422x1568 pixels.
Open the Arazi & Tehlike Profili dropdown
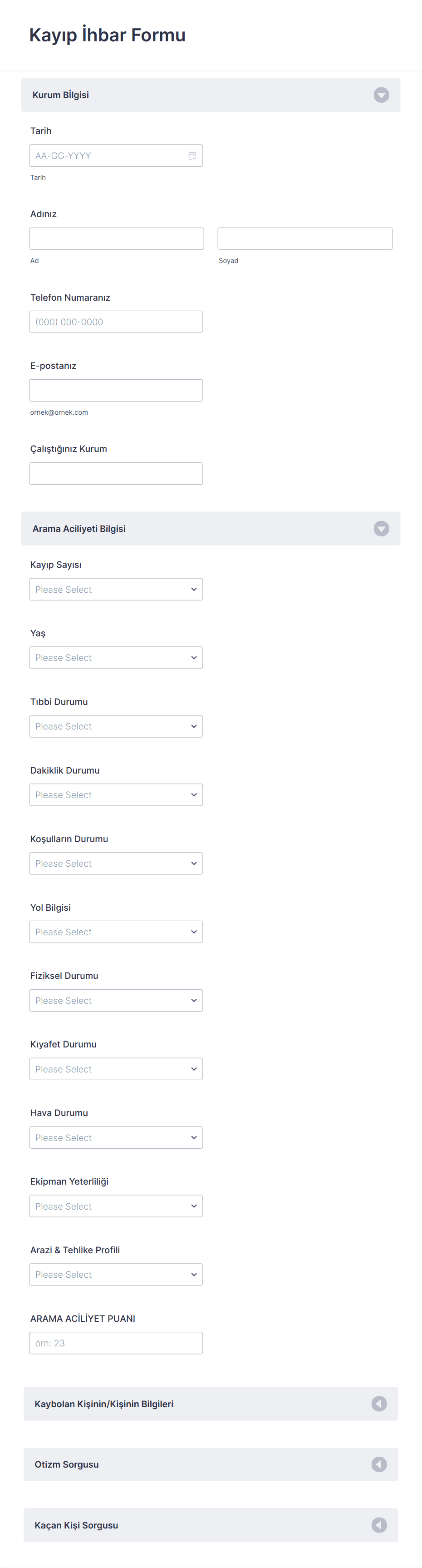pos(116,1275)
